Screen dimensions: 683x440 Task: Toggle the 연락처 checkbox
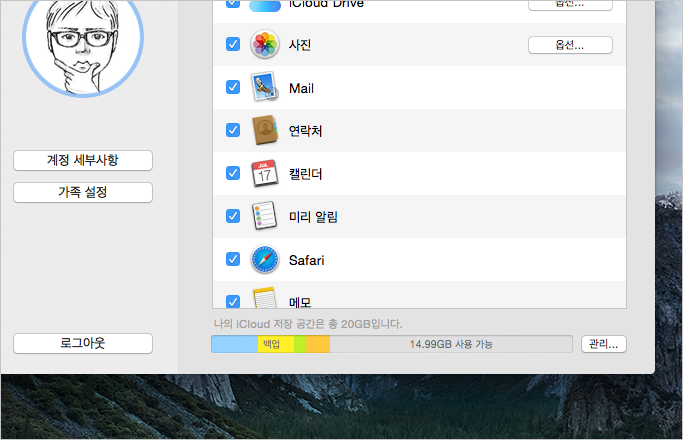233,130
